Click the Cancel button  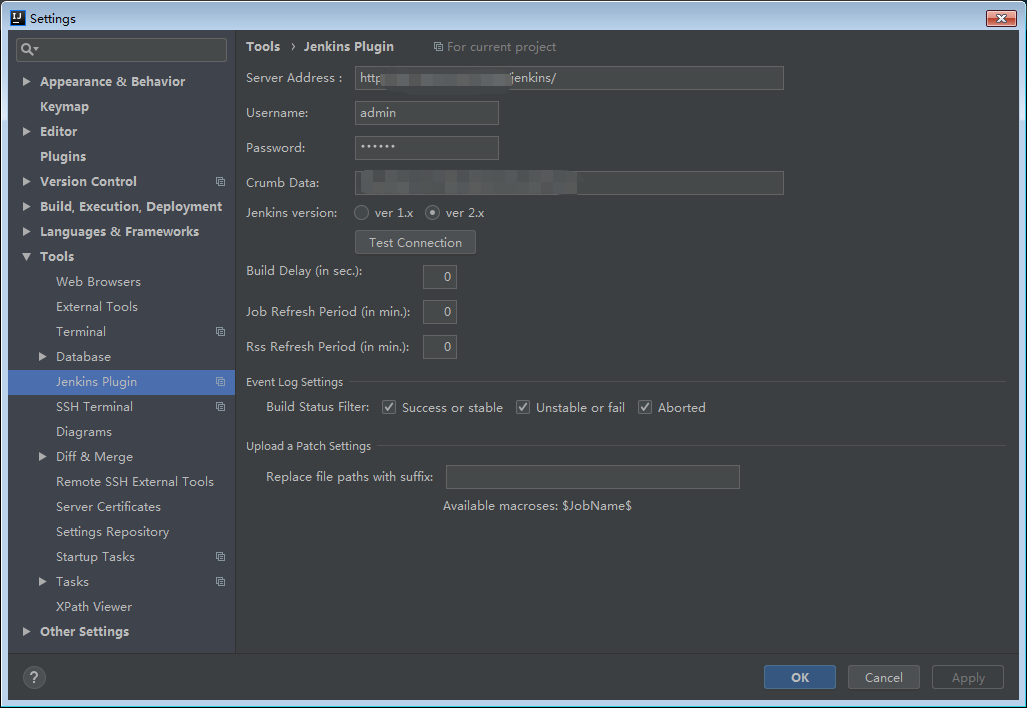884,677
